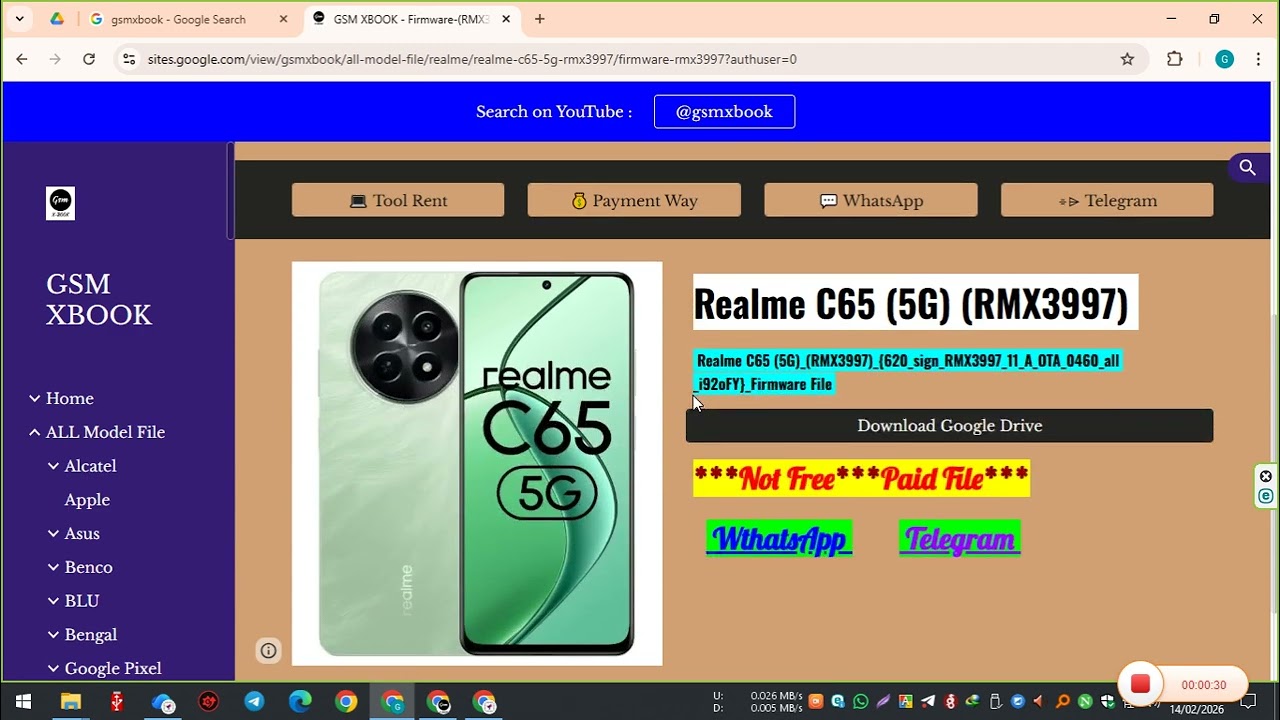Viewport: 1280px width, 720px height.
Task: Open the Payment Way button
Action: coord(634,200)
